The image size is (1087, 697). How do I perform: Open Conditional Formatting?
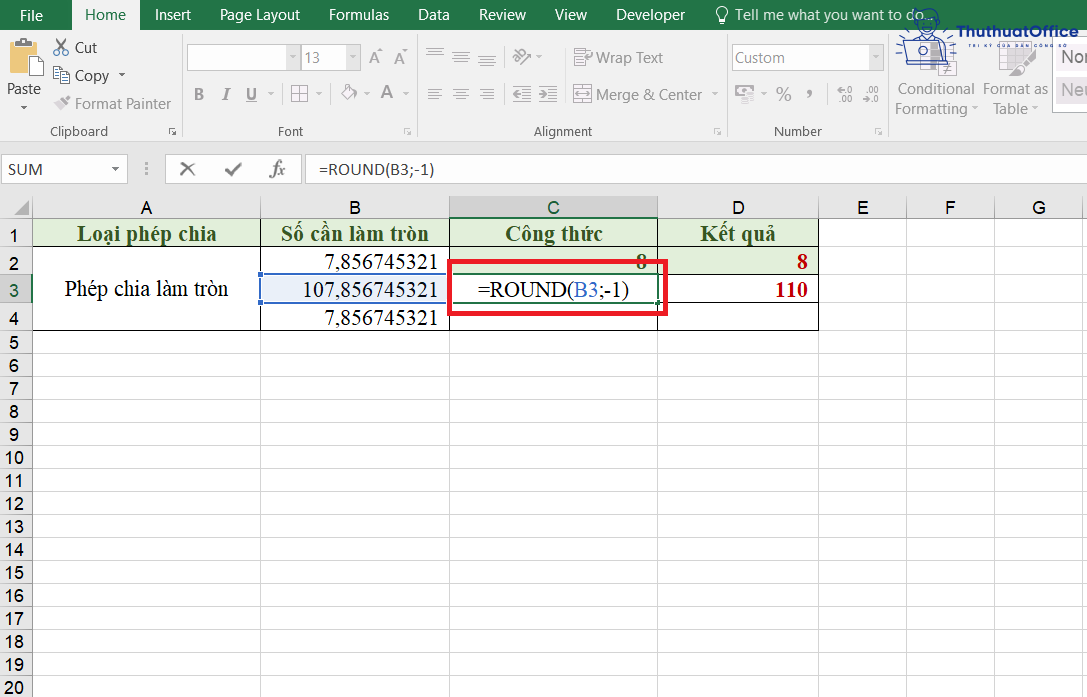[x=934, y=98]
